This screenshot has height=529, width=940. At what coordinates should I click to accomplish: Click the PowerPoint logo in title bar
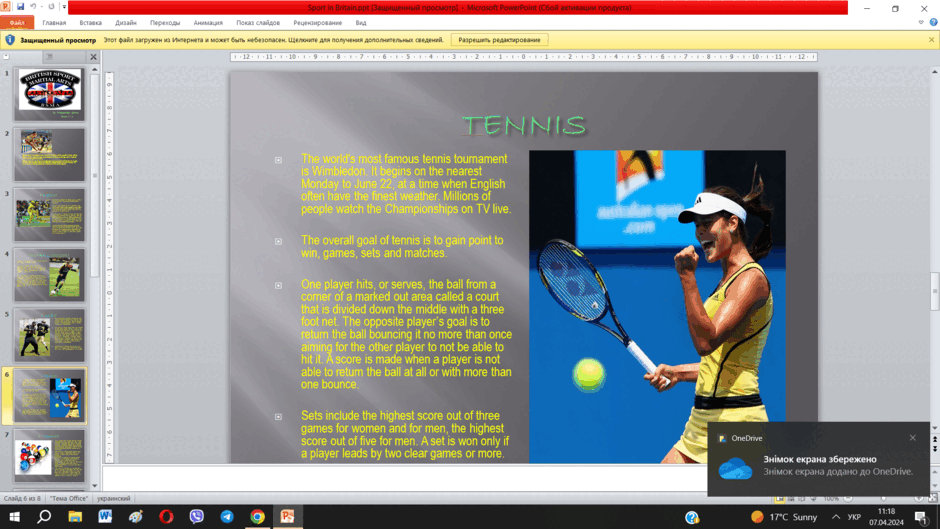(x=5, y=7)
